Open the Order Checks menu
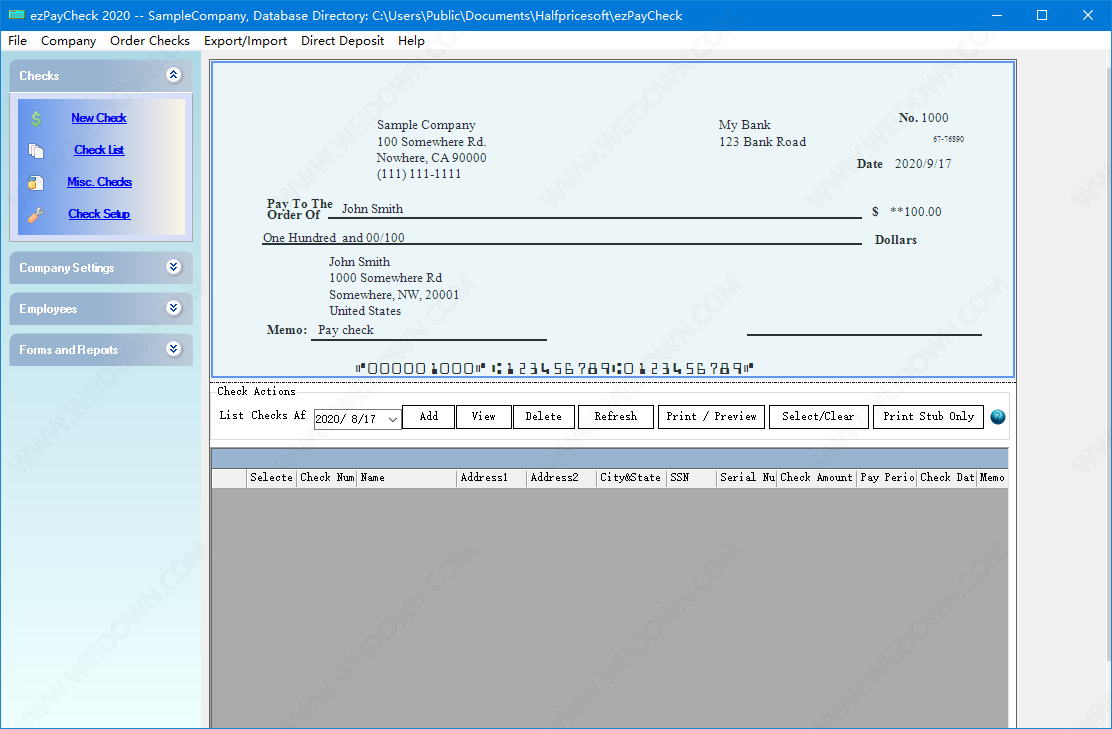This screenshot has height=729, width=1112. tap(150, 40)
